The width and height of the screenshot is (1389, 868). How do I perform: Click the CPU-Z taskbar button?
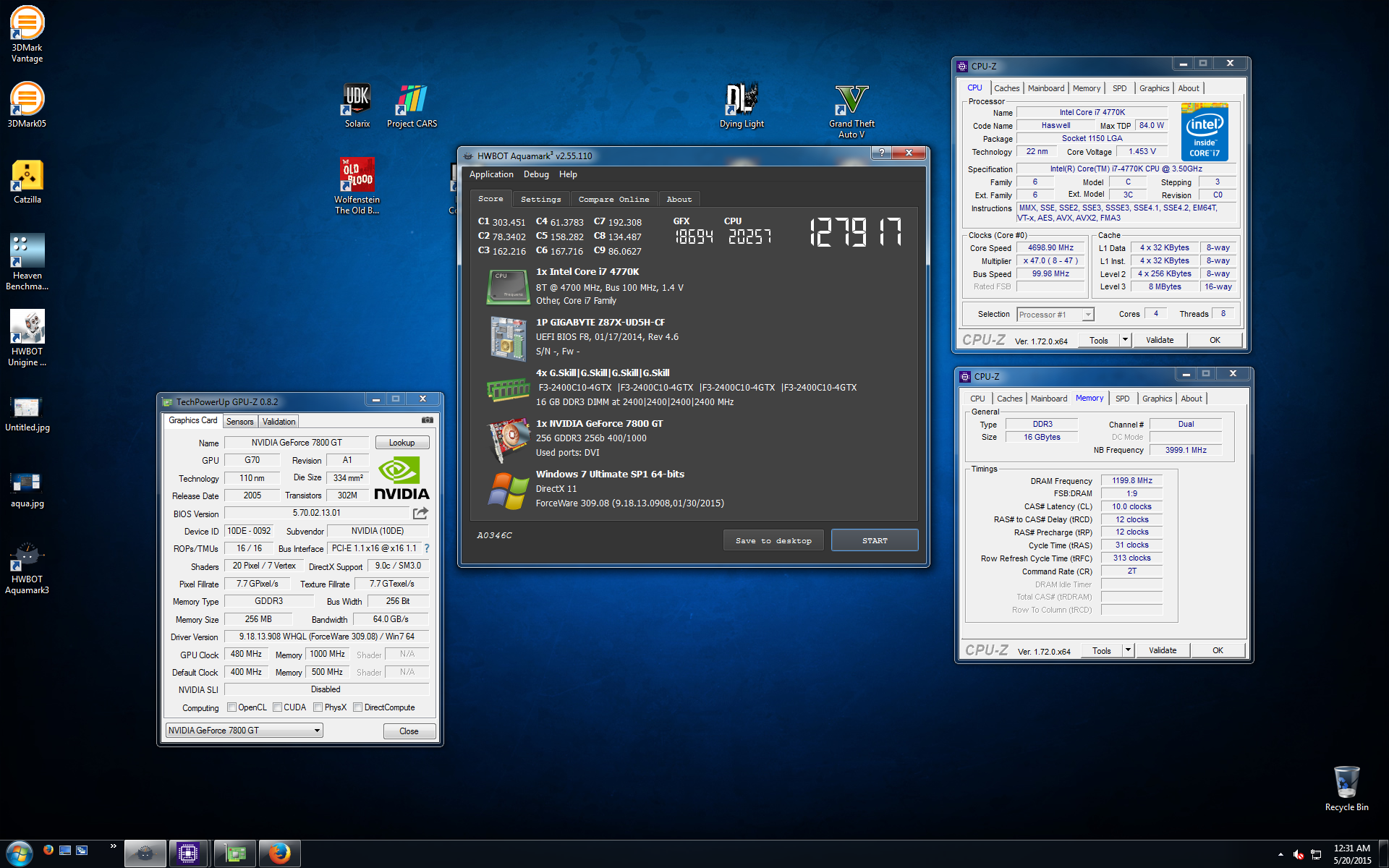click(188, 854)
